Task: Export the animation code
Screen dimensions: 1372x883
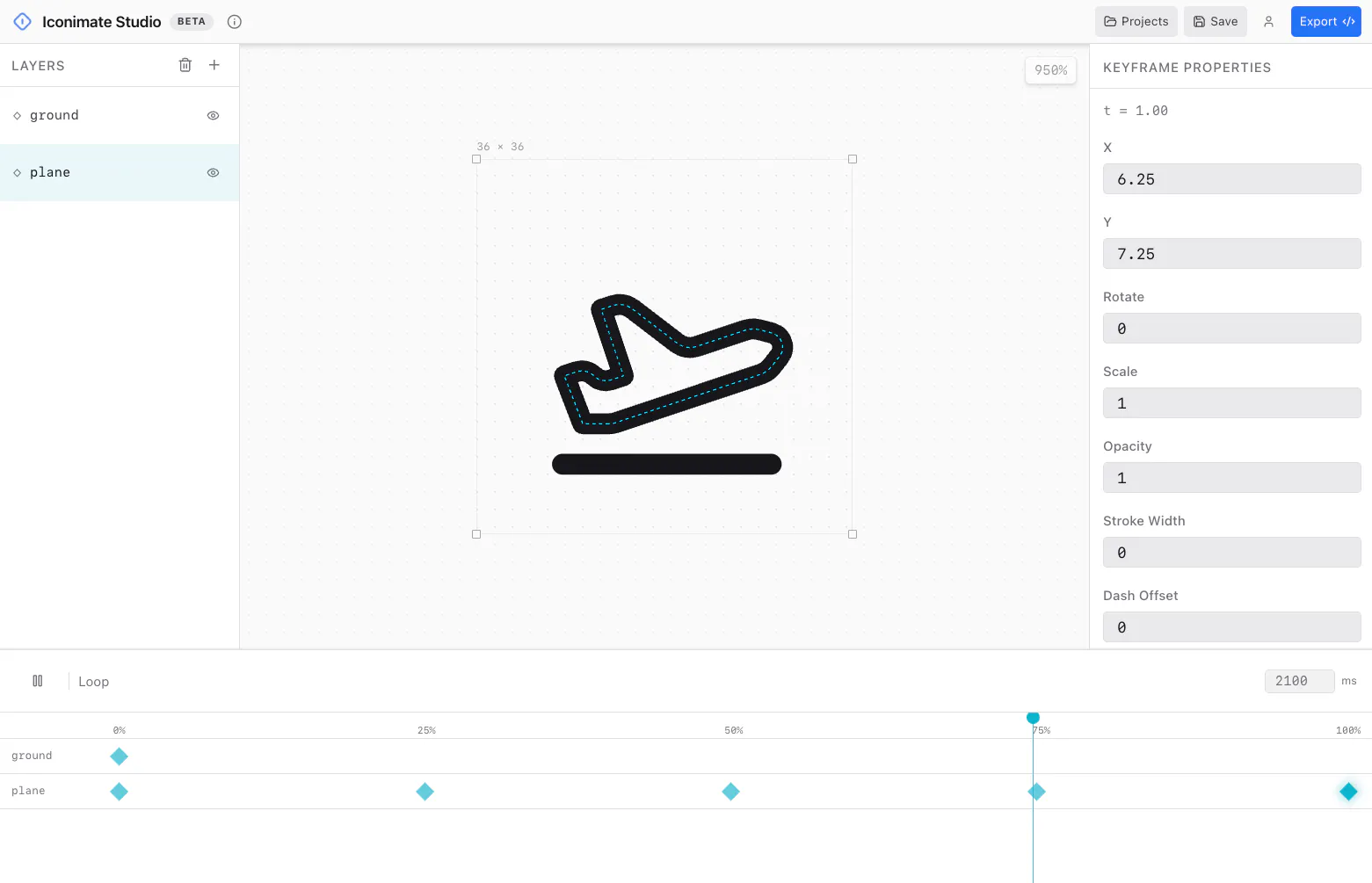Action: [1326, 22]
